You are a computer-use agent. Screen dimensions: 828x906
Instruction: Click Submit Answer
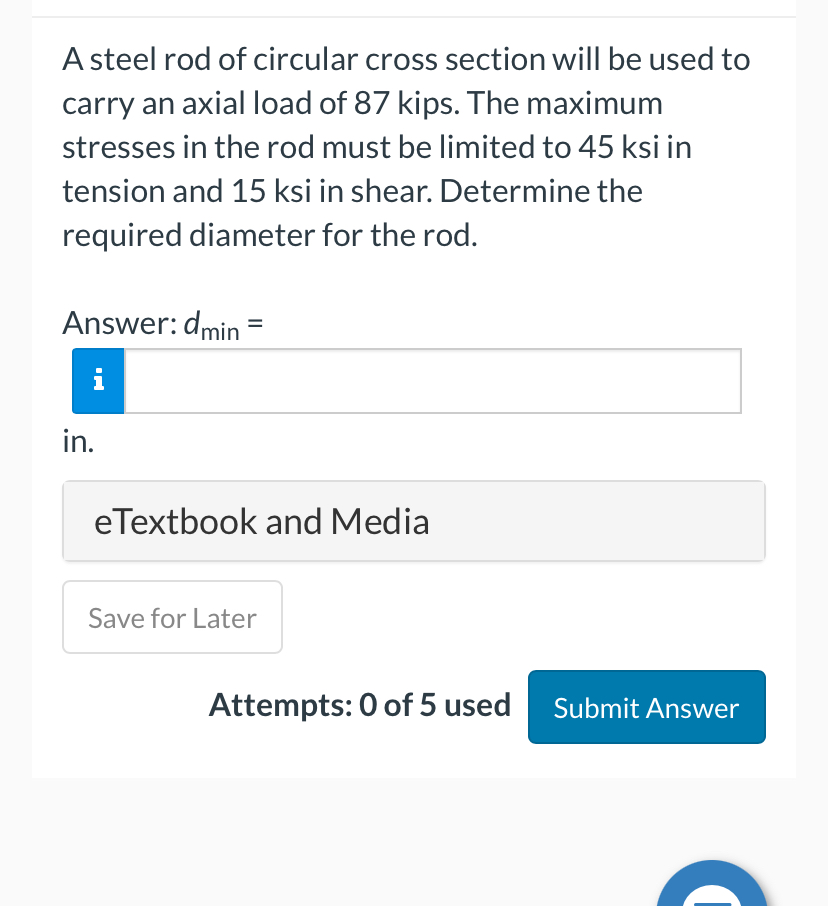[x=646, y=707]
